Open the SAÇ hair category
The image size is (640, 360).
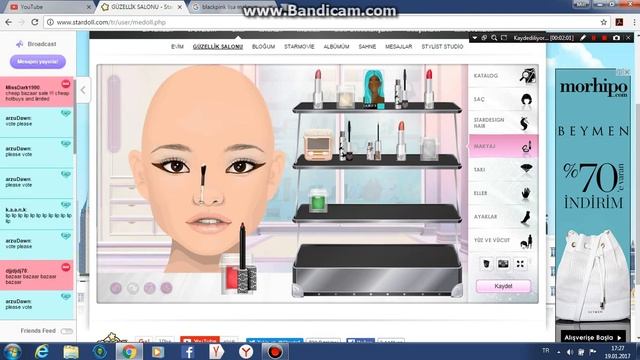pyautogui.click(x=503, y=99)
